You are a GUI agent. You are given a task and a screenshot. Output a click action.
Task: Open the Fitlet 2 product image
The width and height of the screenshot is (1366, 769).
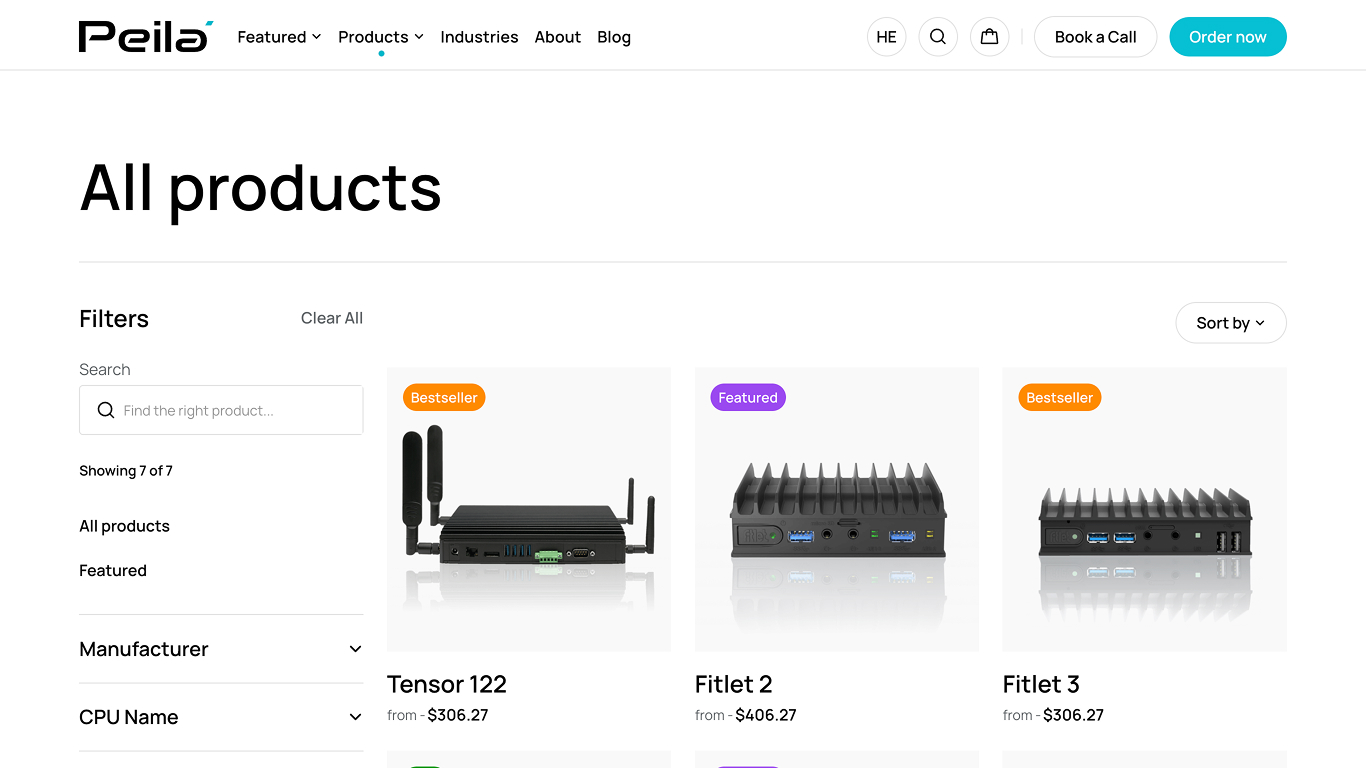tap(837, 510)
